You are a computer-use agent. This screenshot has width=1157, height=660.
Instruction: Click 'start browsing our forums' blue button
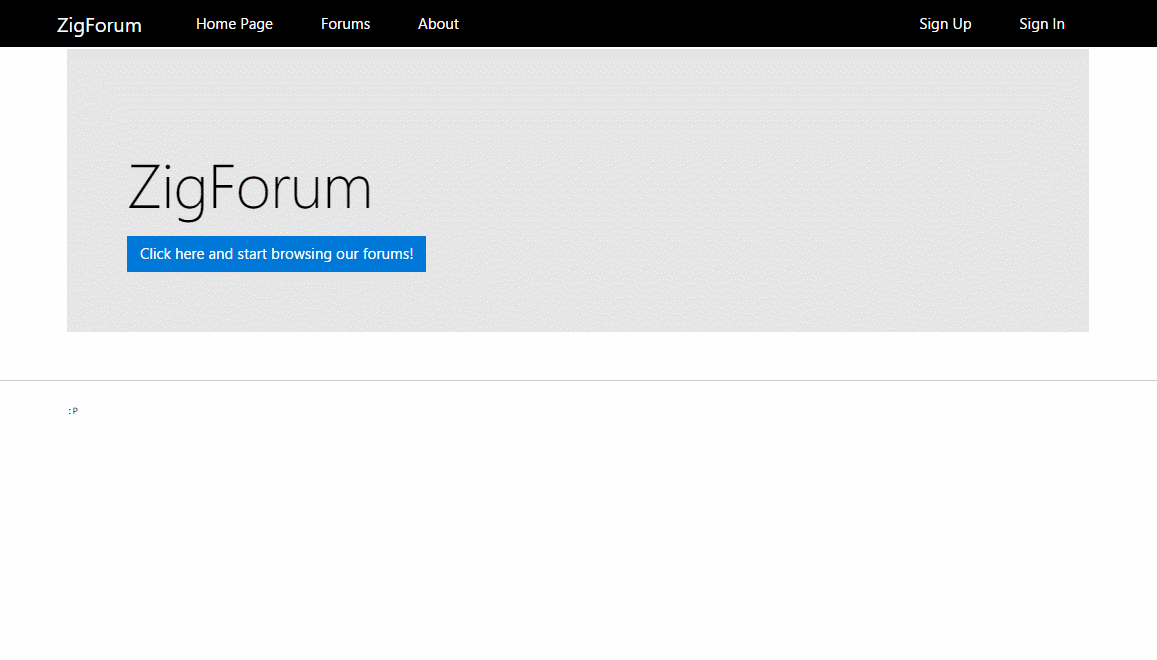pos(276,254)
